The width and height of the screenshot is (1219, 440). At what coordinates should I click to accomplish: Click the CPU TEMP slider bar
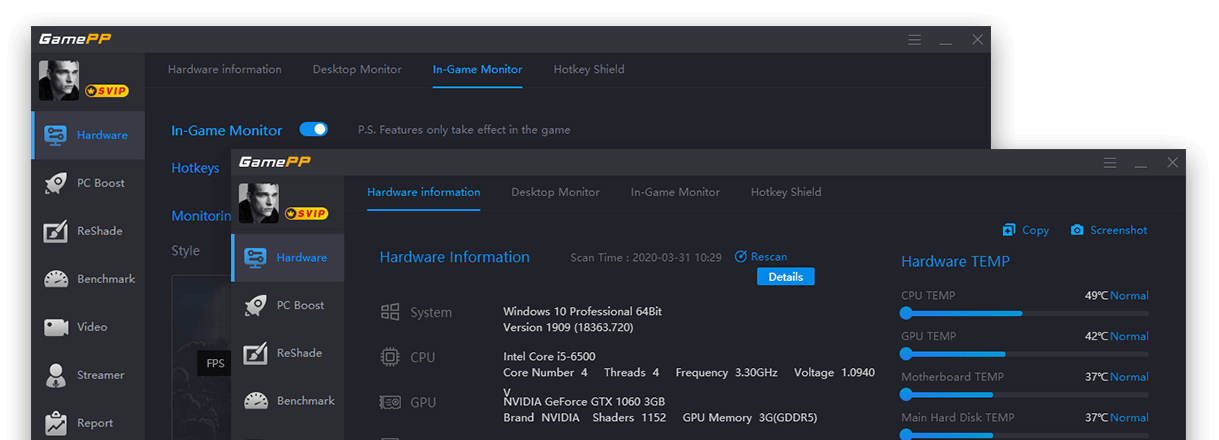[x=1025, y=313]
